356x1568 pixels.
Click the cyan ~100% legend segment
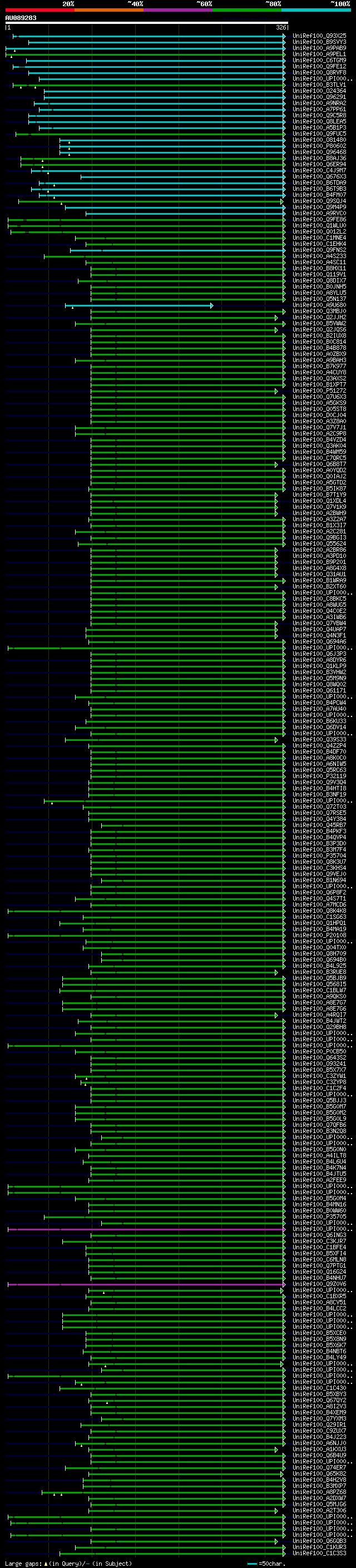pos(316,10)
